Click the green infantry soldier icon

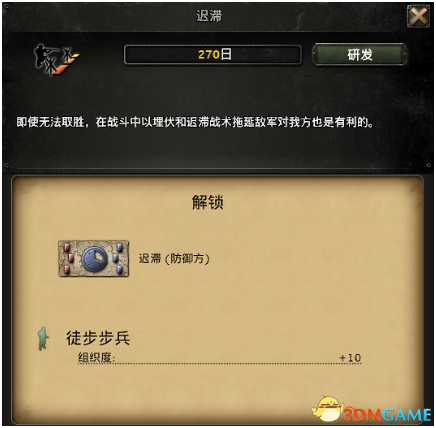(43, 339)
